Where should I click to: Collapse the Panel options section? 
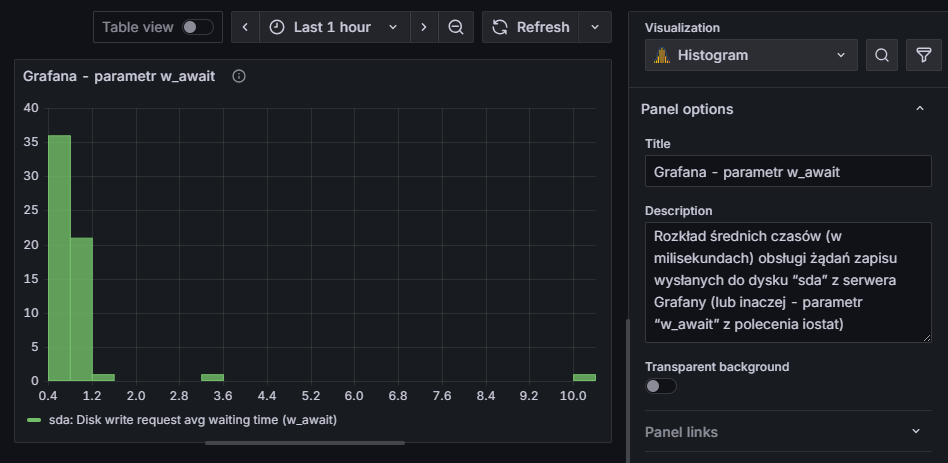point(919,109)
